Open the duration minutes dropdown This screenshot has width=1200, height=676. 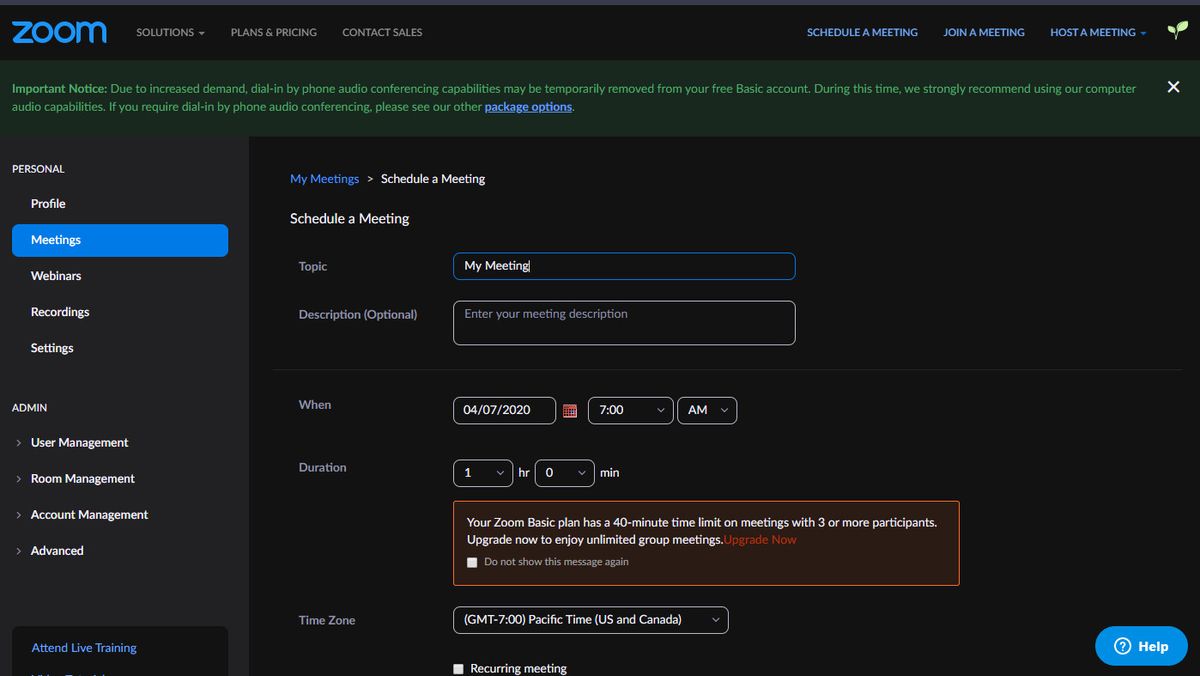click(x=565, y=472)
